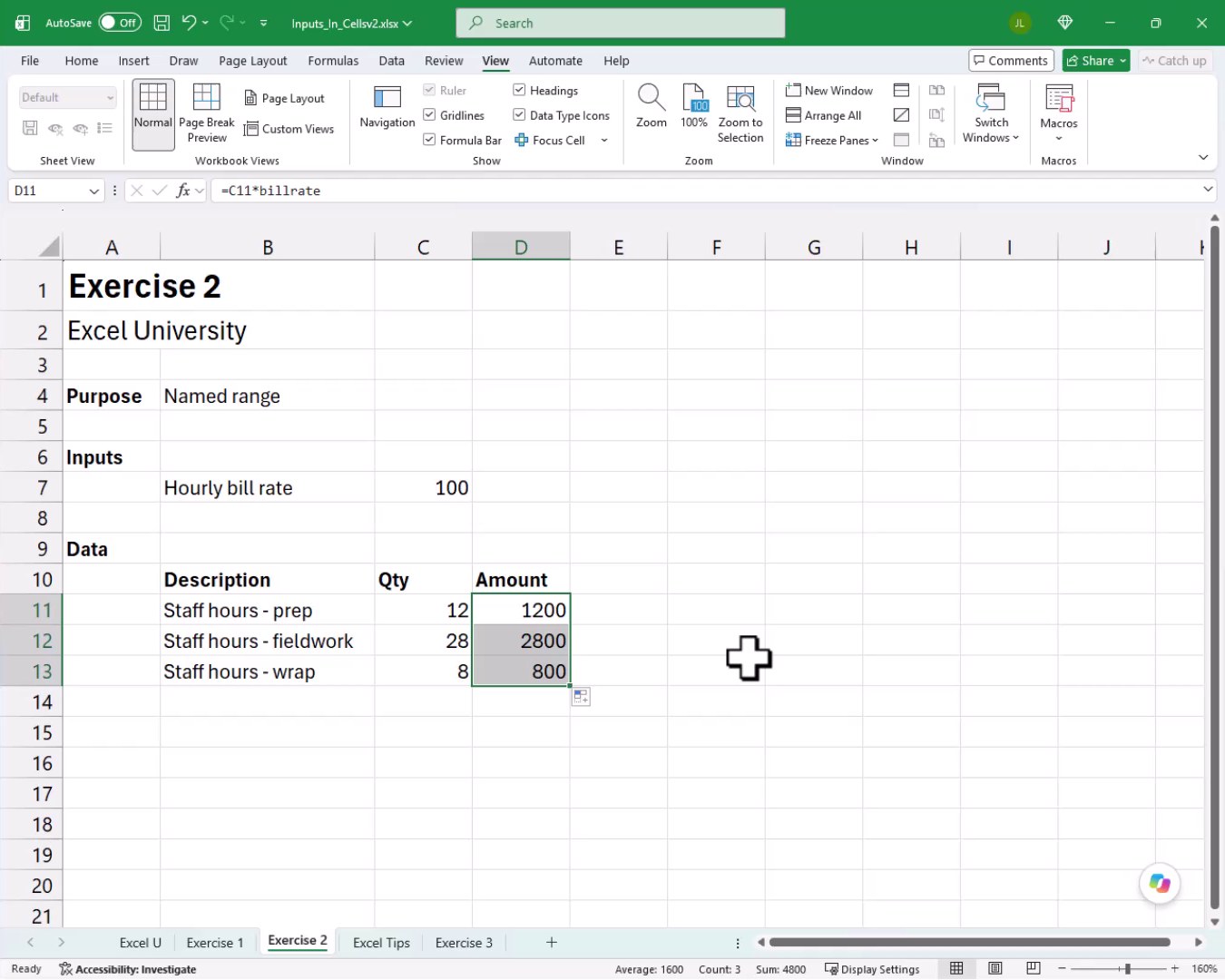
Task: Click the Macros icon
Action: (x=1059, y=107)
